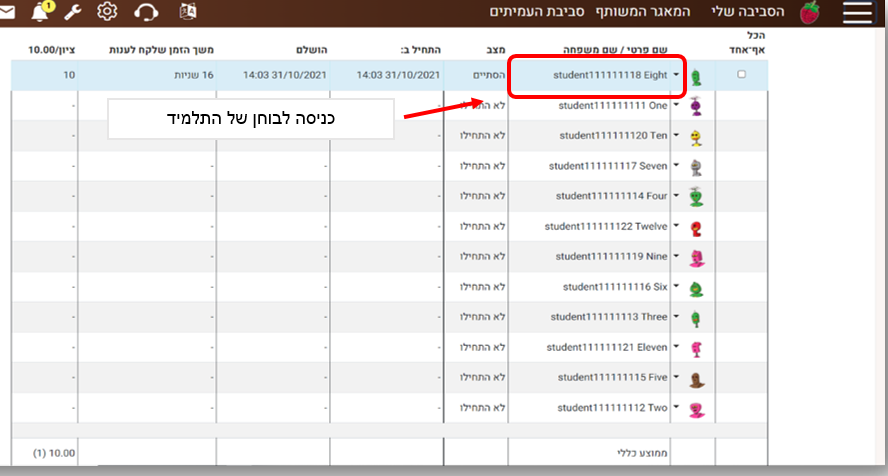Expand dropdown arrow beside student111111122 Twelve

677,227
